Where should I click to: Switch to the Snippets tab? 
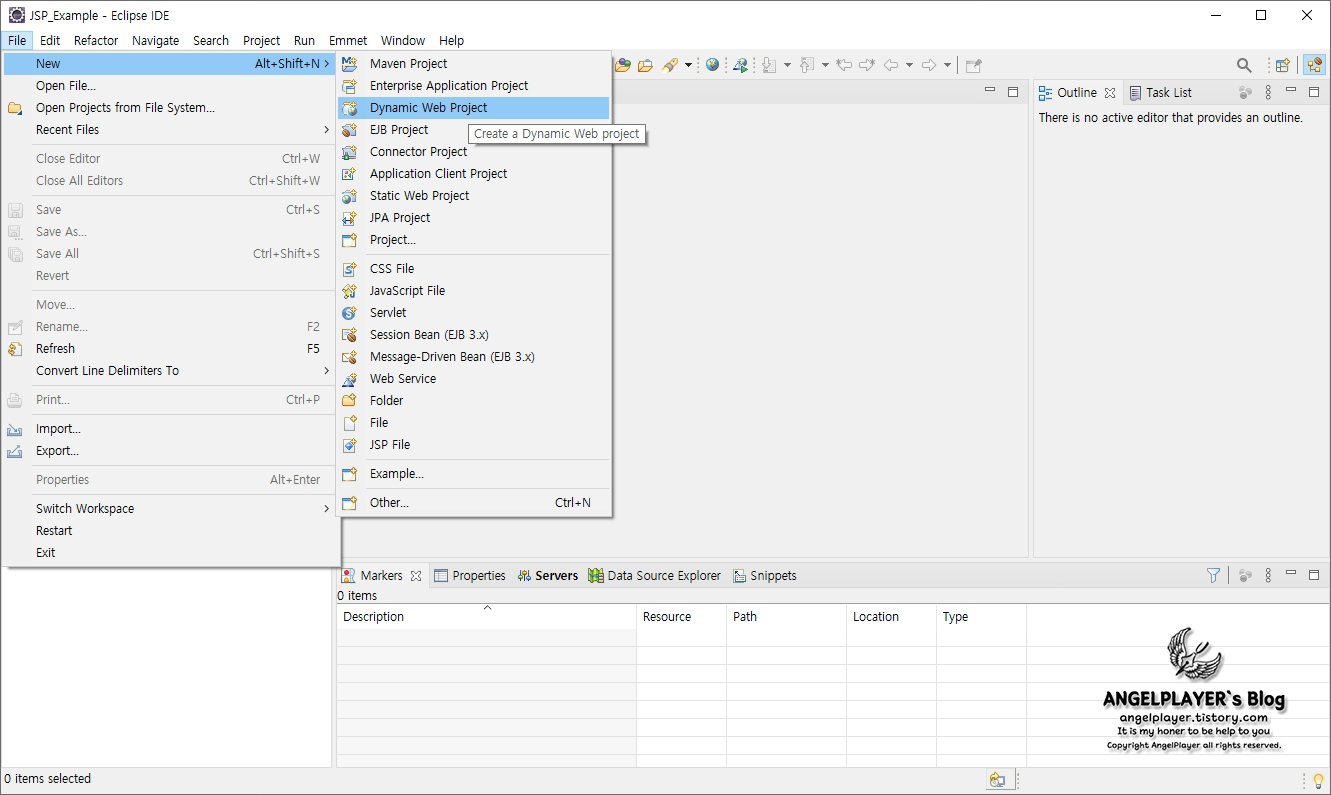point(765,576)
